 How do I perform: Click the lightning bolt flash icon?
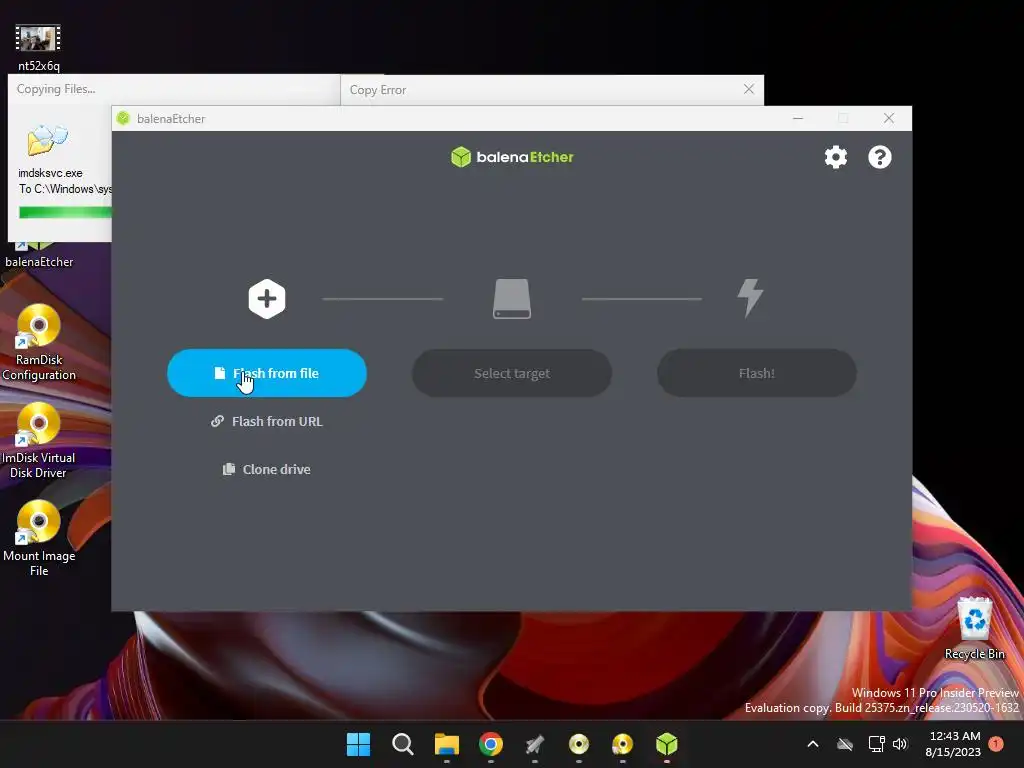coord(750,298)
